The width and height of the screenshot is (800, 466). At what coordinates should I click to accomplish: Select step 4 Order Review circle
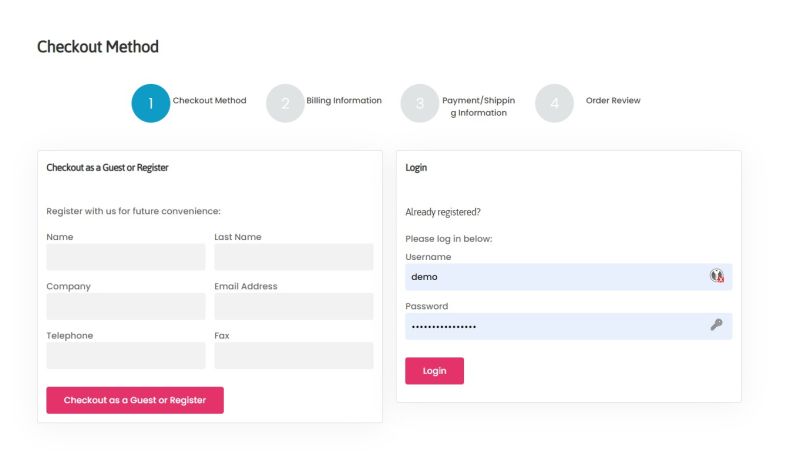tap(554, 102)
